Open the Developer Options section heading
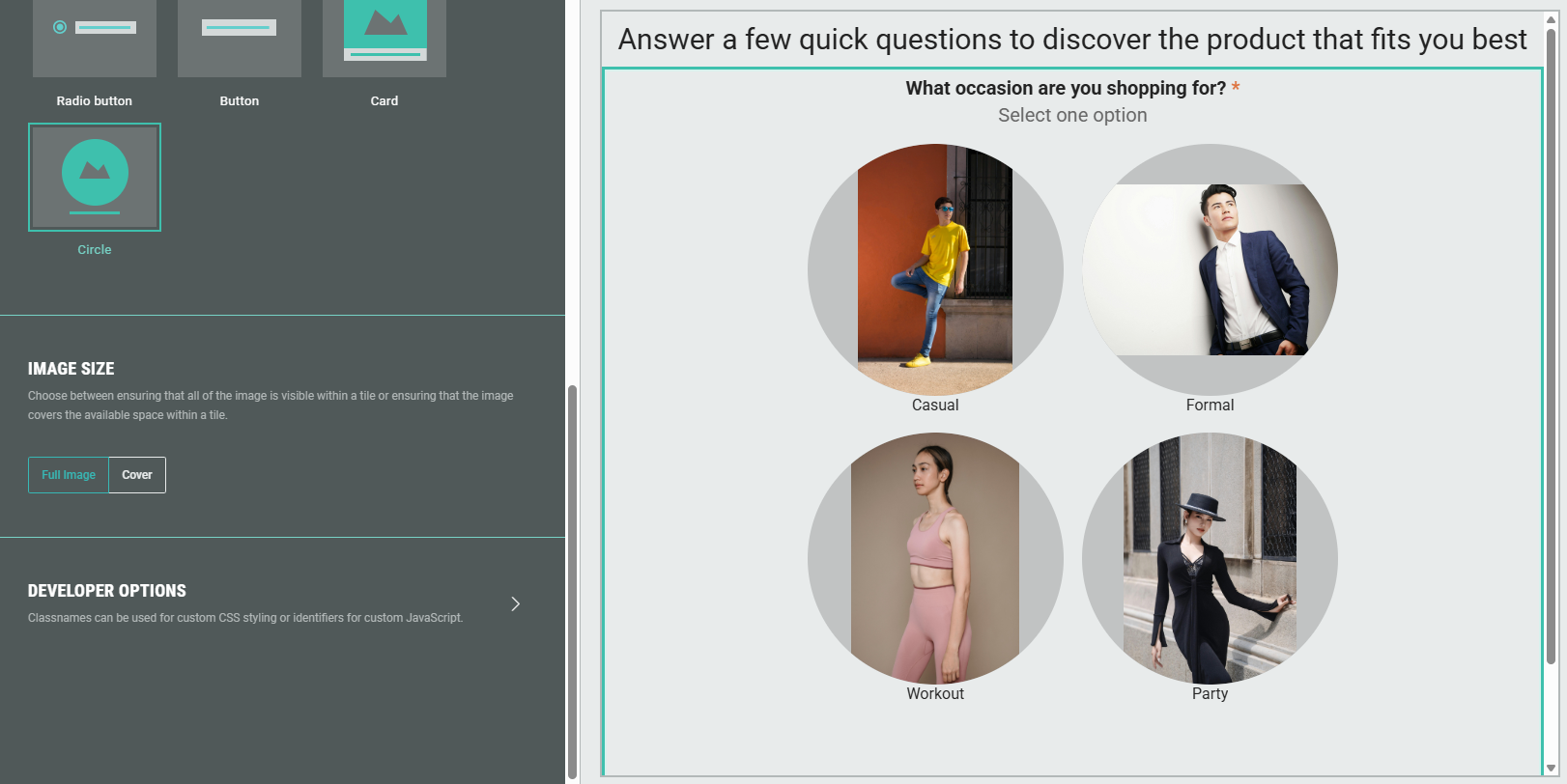 pos(107,591)
